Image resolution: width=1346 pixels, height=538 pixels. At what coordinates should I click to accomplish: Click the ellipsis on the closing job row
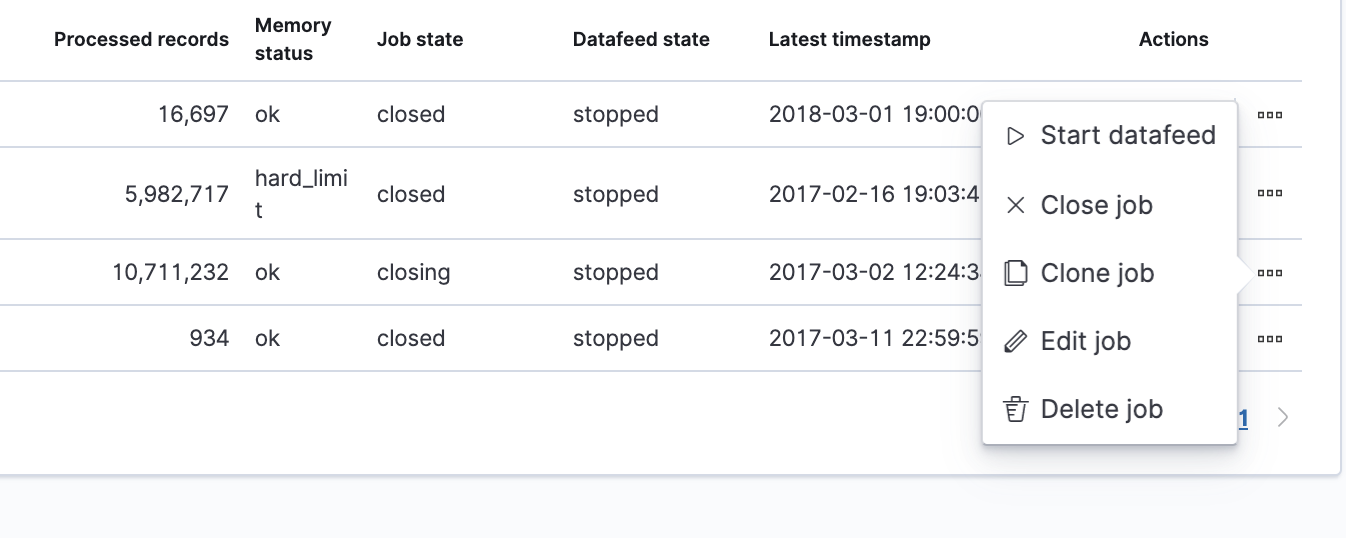(x=1270, y=272)
